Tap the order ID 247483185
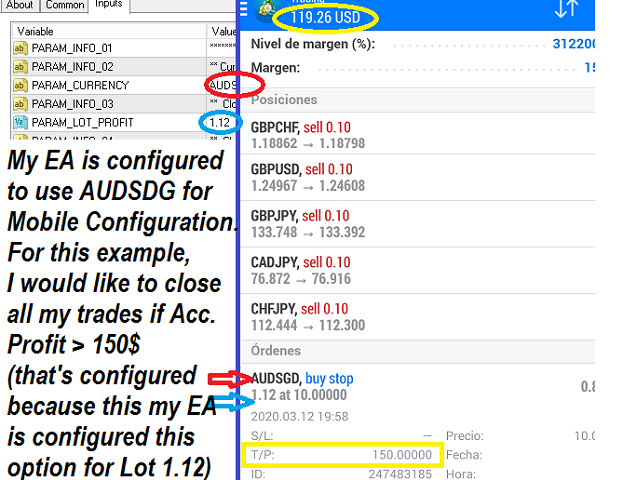This screenshot has width=640, height=480. 400,474
